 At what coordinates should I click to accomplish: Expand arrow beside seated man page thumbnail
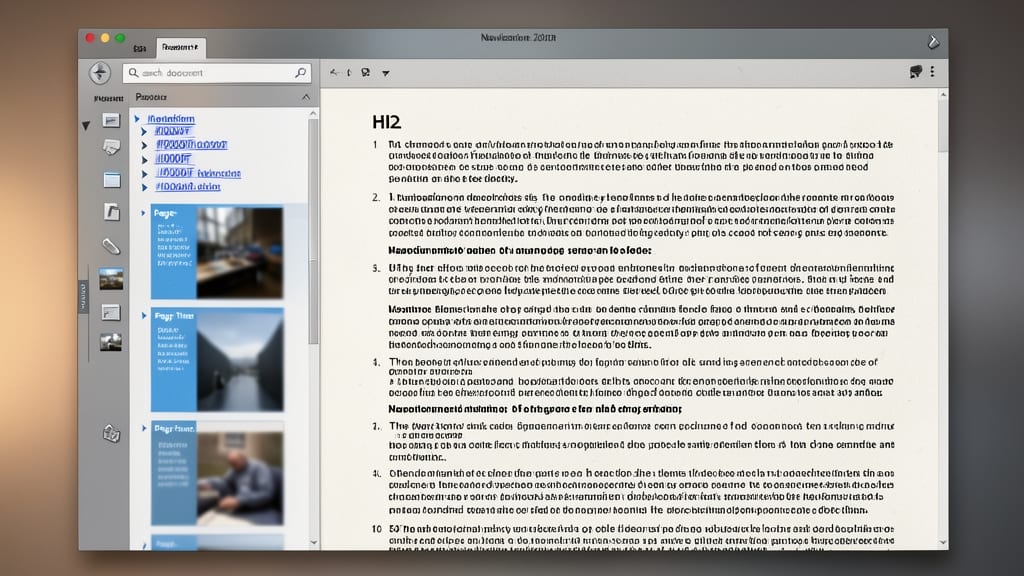[x=144, y=428]
